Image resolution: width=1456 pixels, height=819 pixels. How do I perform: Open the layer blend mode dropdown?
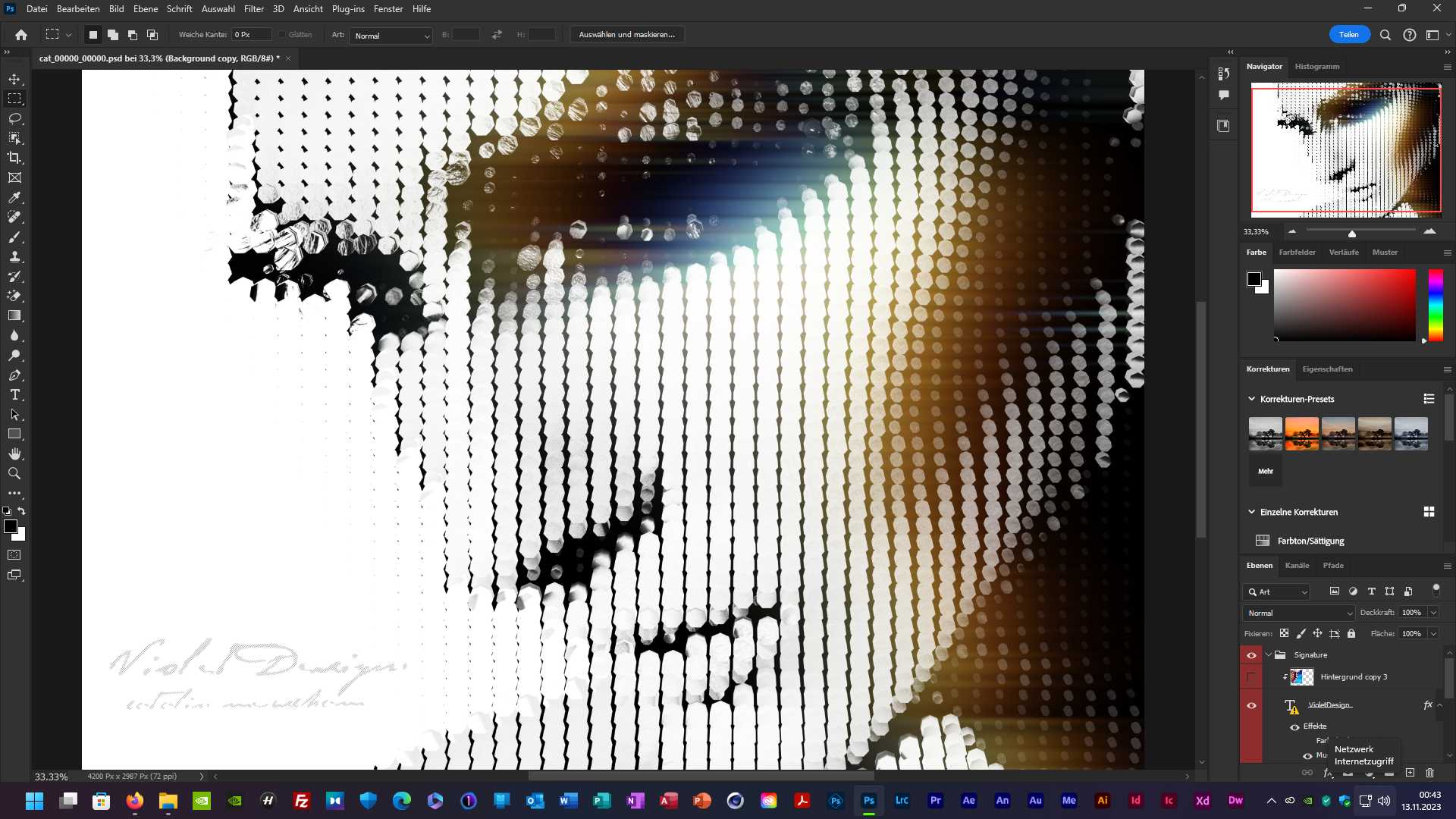1299,613
